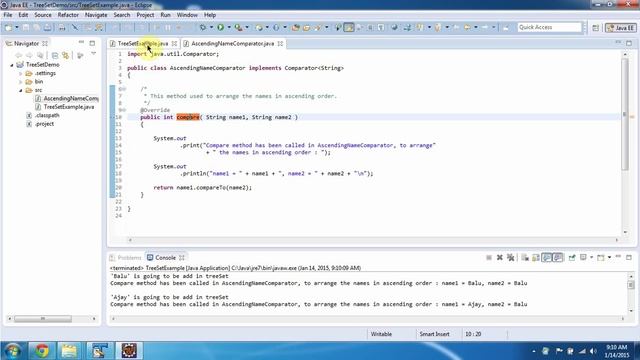Open the Window menu

pos(187,15)
